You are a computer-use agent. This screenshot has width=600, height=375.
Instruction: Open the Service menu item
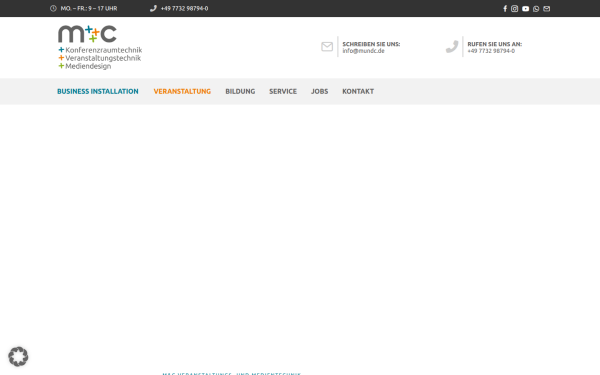click(283, 91)
